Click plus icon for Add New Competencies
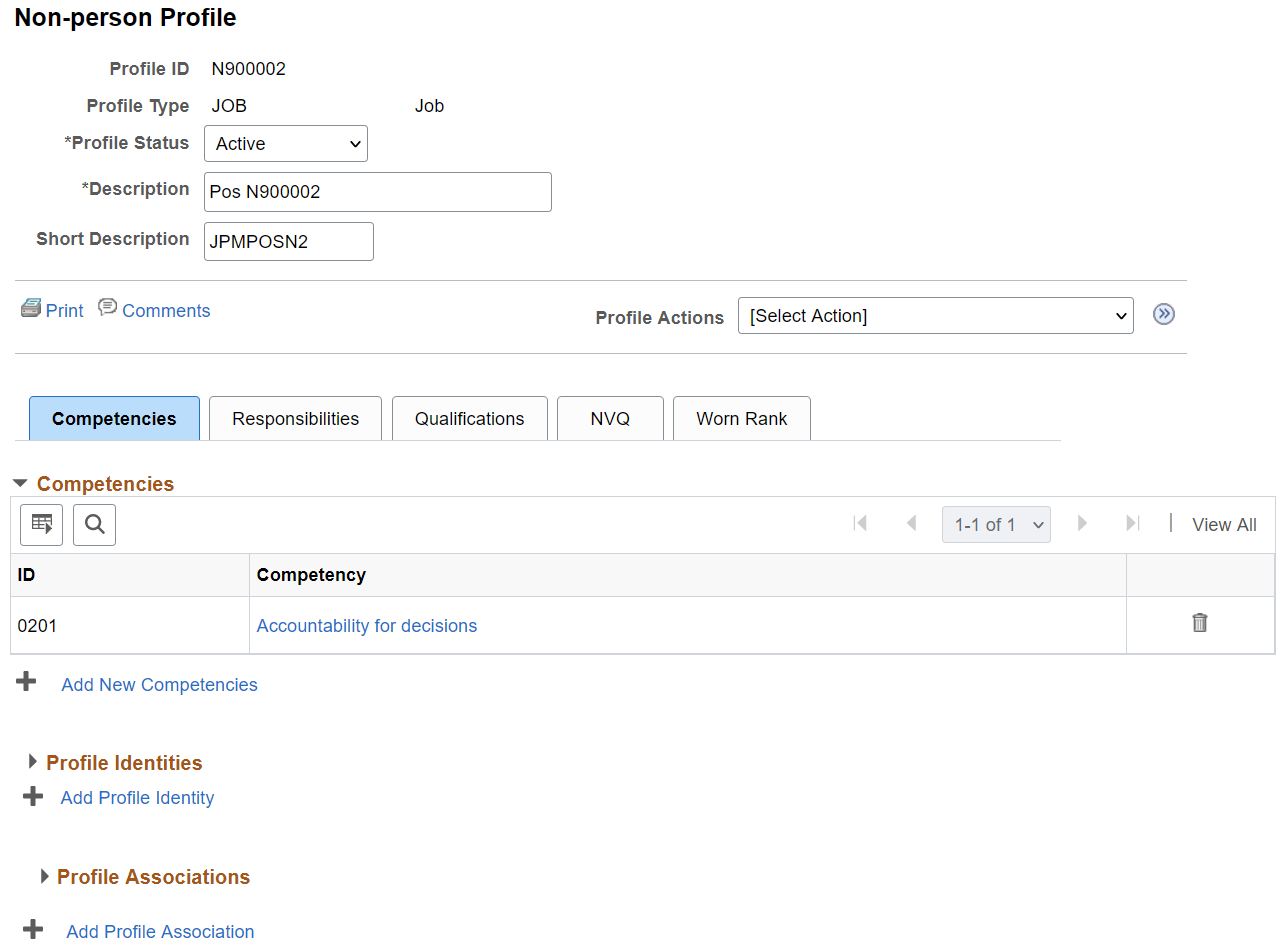 point(27,682)
